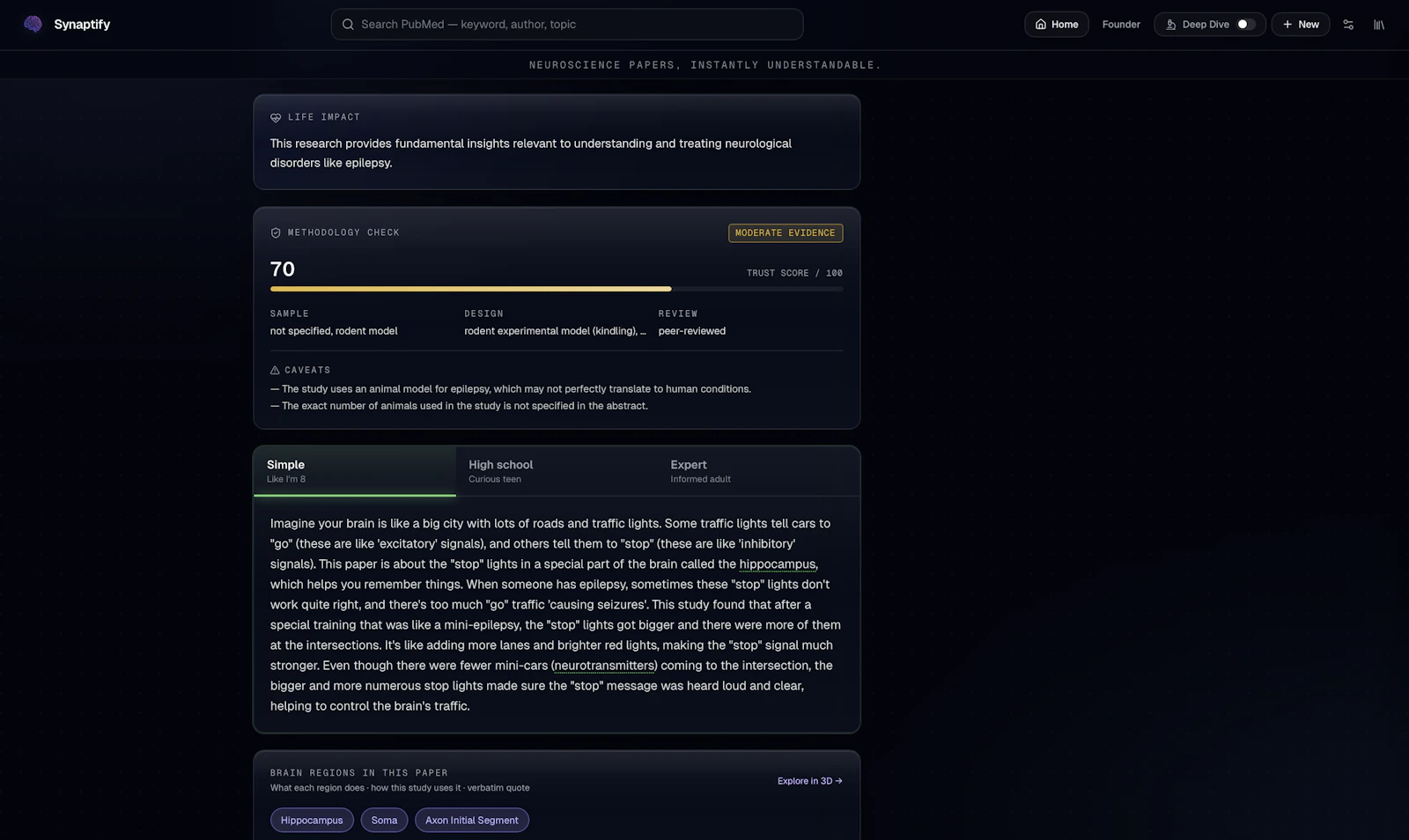
Task: Click the Moderate Evidence badge
Action: click(x=786, y=233)
